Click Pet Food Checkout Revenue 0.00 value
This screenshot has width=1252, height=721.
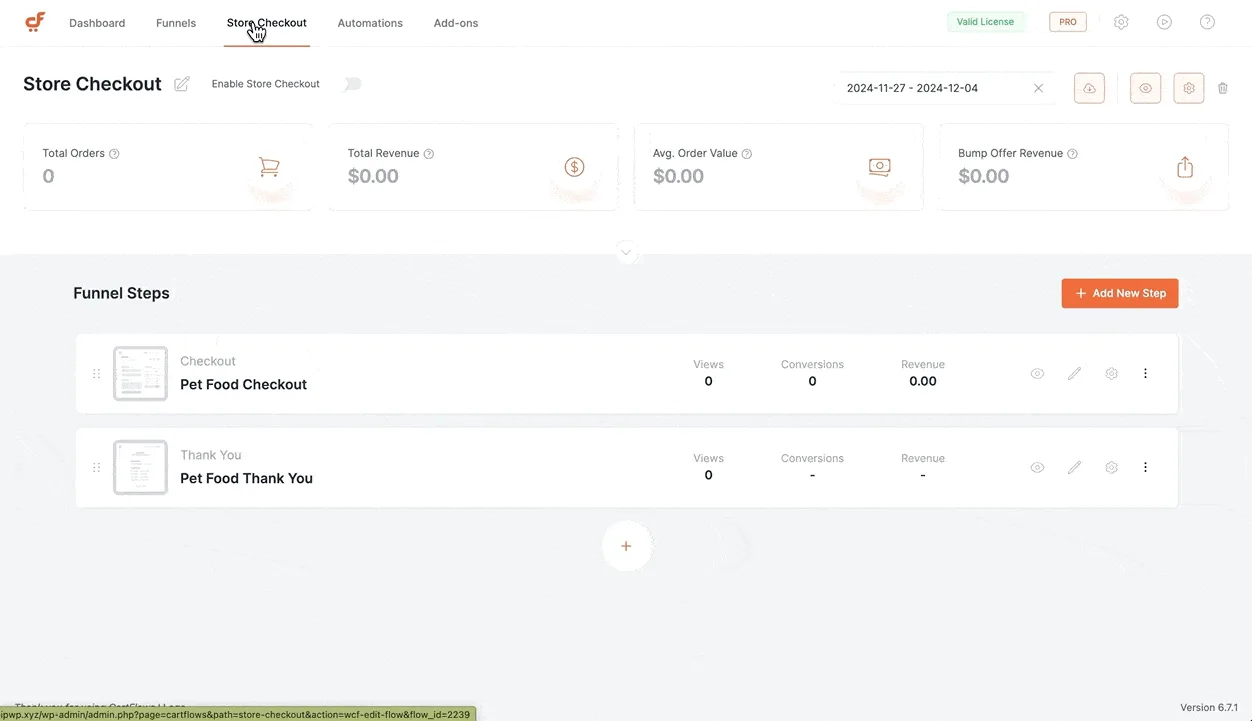923,381
